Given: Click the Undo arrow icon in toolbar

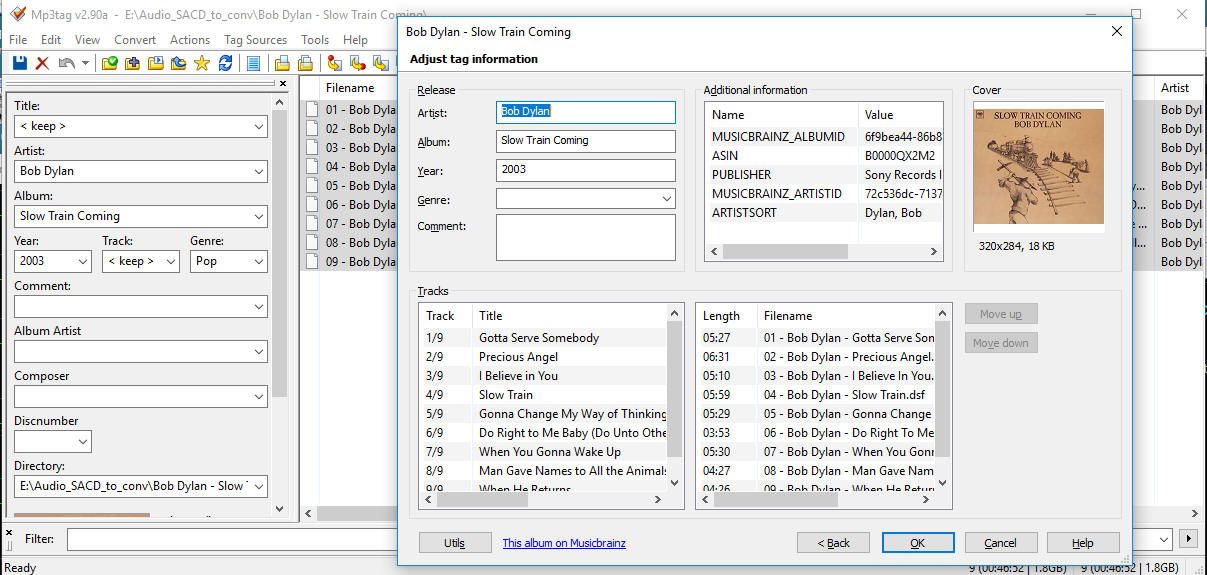Looking at the screenshot, I should pyautogui.click(x=66, y=63).
